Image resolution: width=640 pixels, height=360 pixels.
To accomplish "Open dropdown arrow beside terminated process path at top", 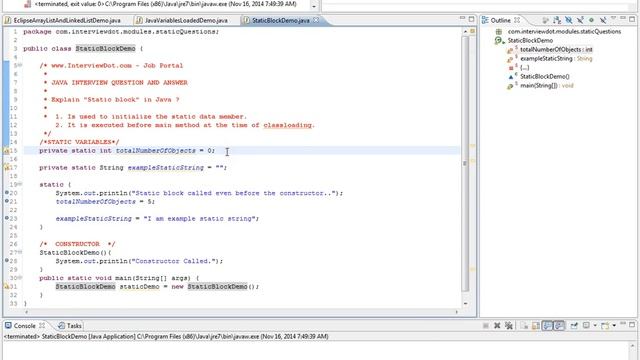I will [x=313, y=7].
